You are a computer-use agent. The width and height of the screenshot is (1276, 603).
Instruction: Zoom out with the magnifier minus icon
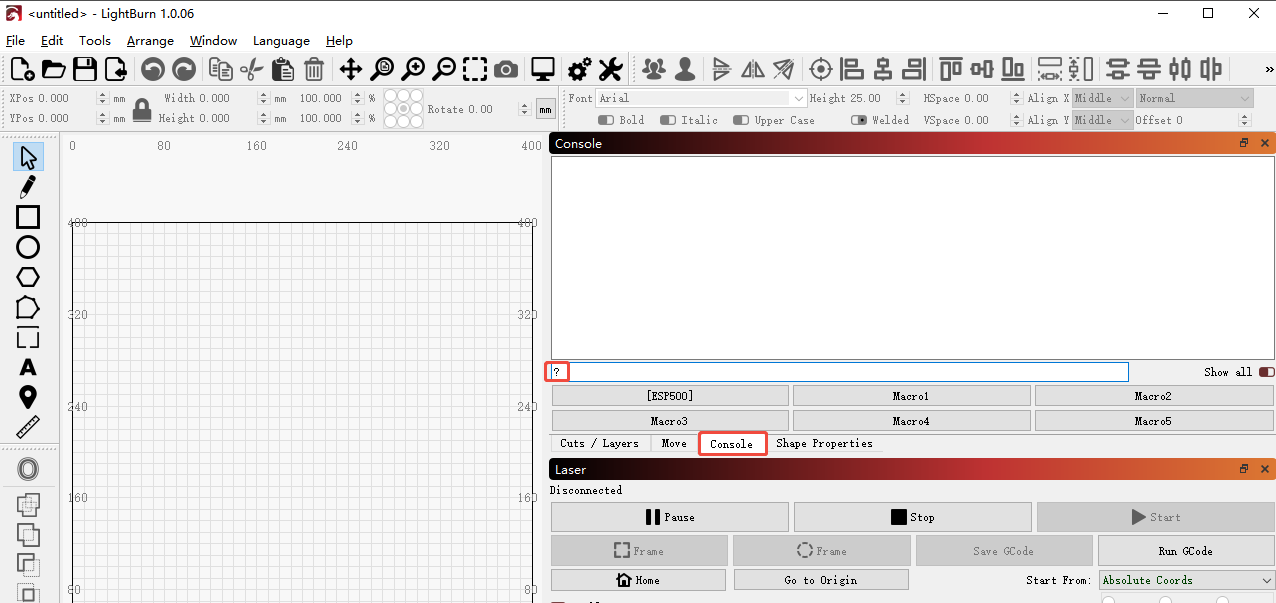444,69
